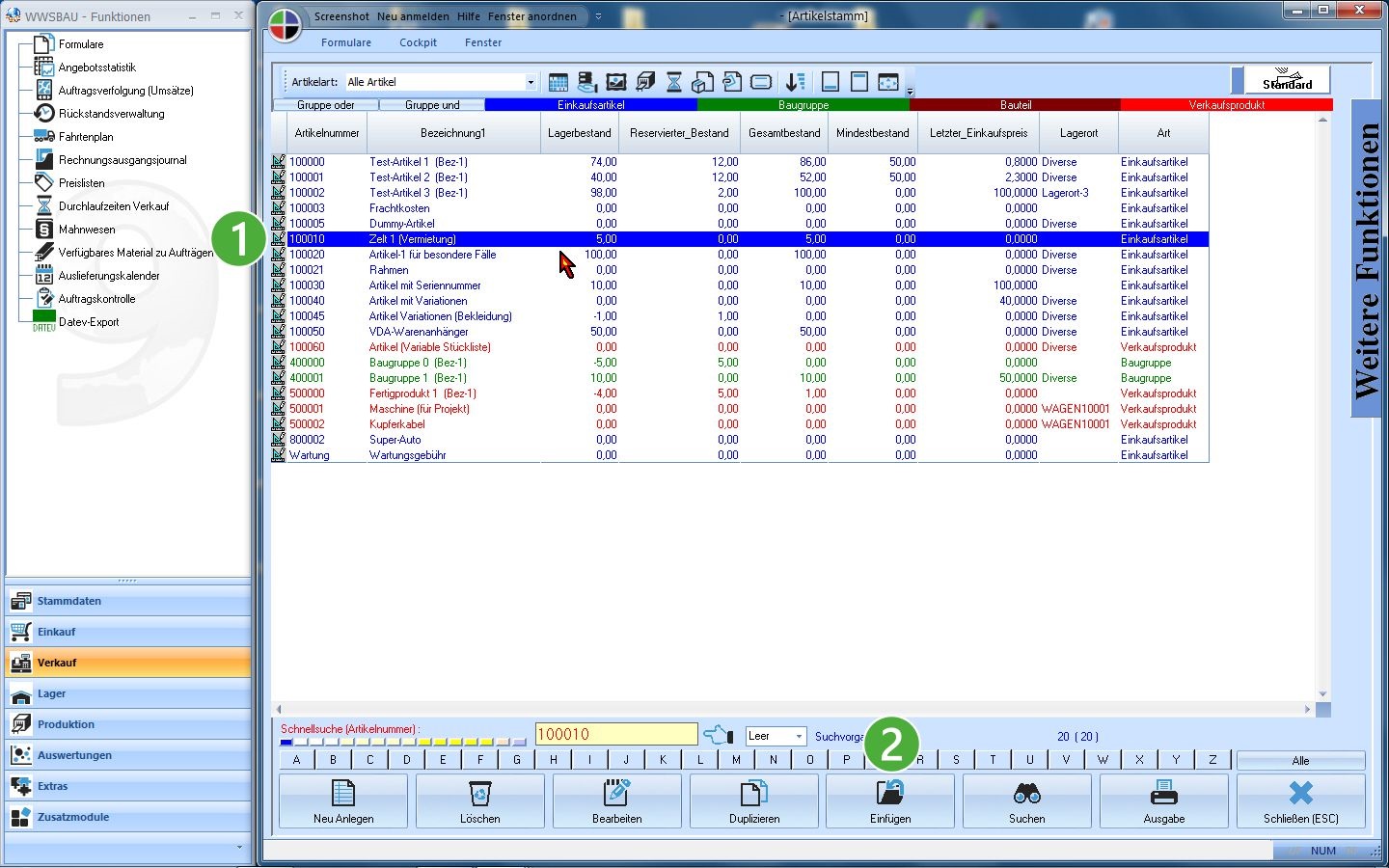Click the table grid view toolbar icon
The width and height of the screenshot is (1389, 868).
558,82
